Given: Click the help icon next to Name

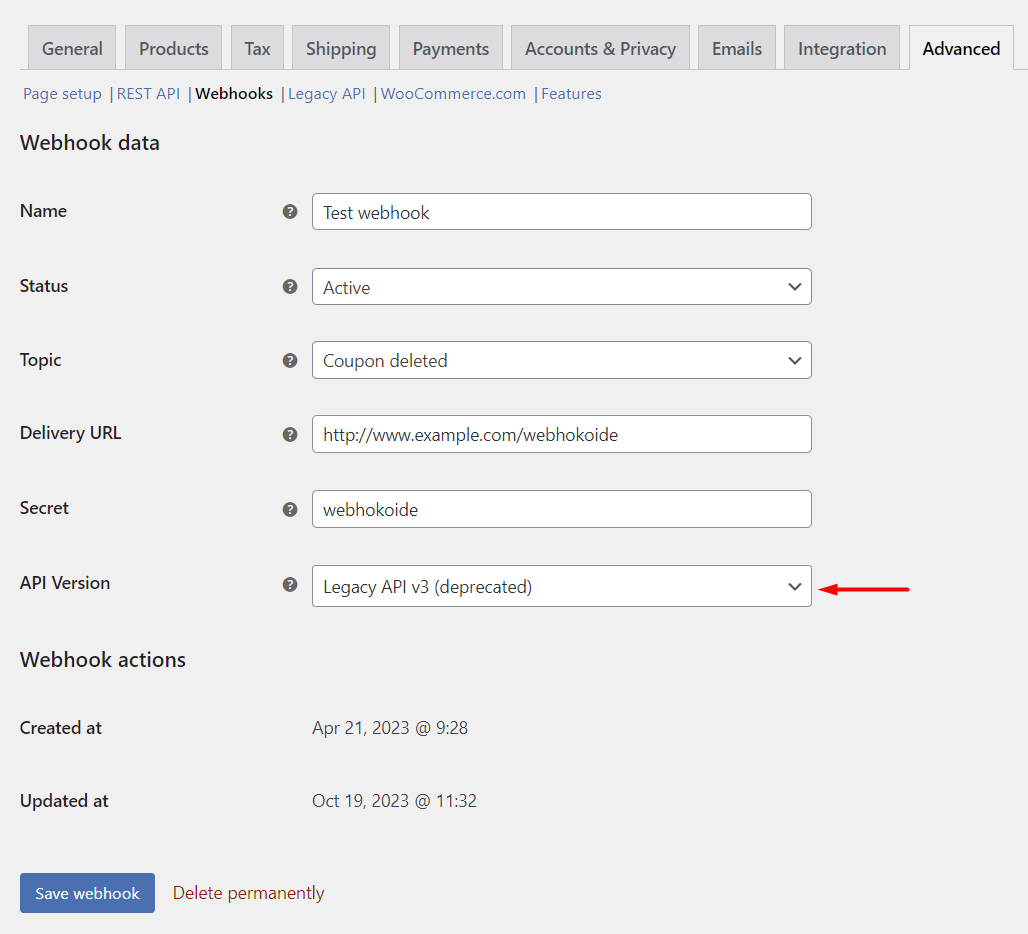Looking at the screenshot, I should click(x=290, y=212).
